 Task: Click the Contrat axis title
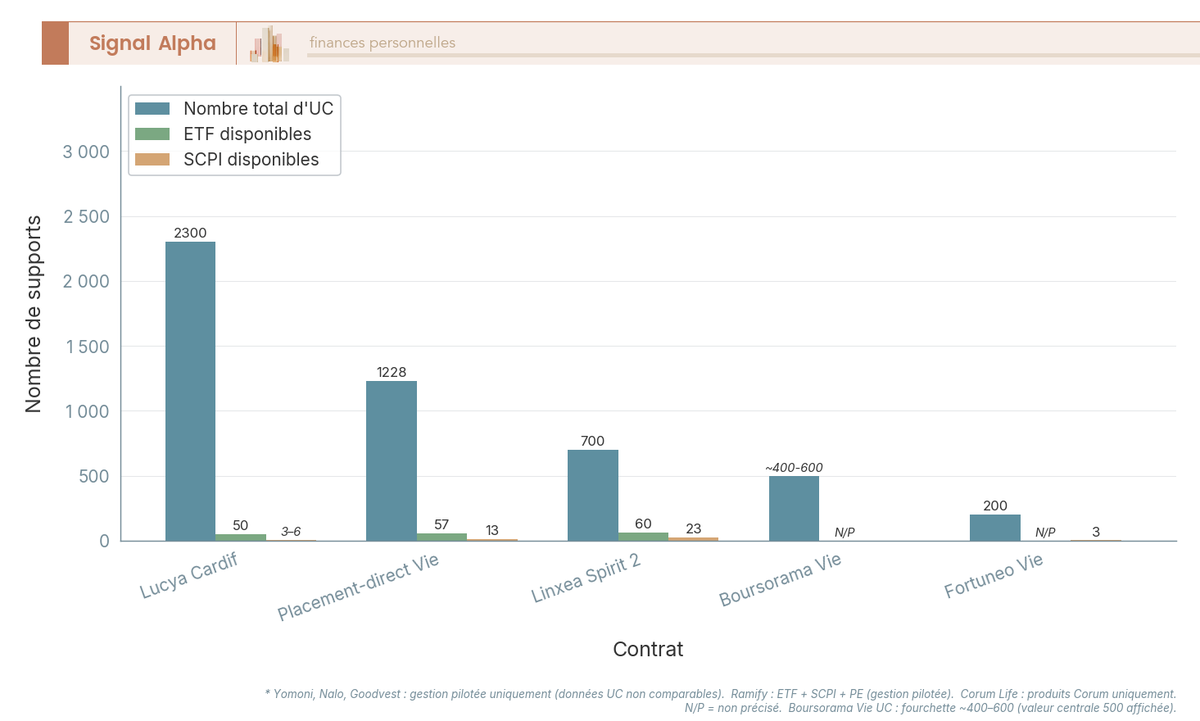pyautogui.click(x=648, y=649)
